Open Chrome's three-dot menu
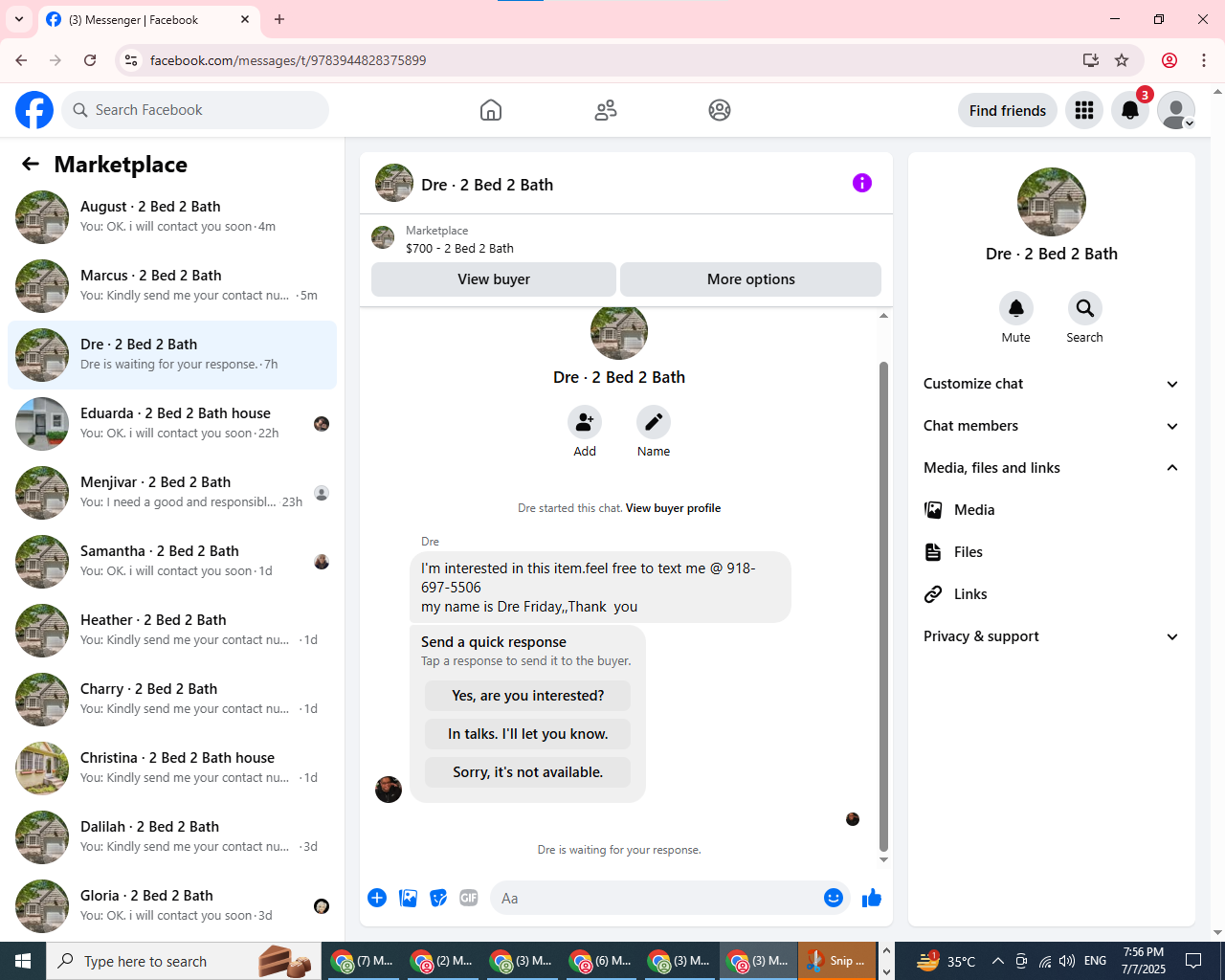 tap(1204, 60)
